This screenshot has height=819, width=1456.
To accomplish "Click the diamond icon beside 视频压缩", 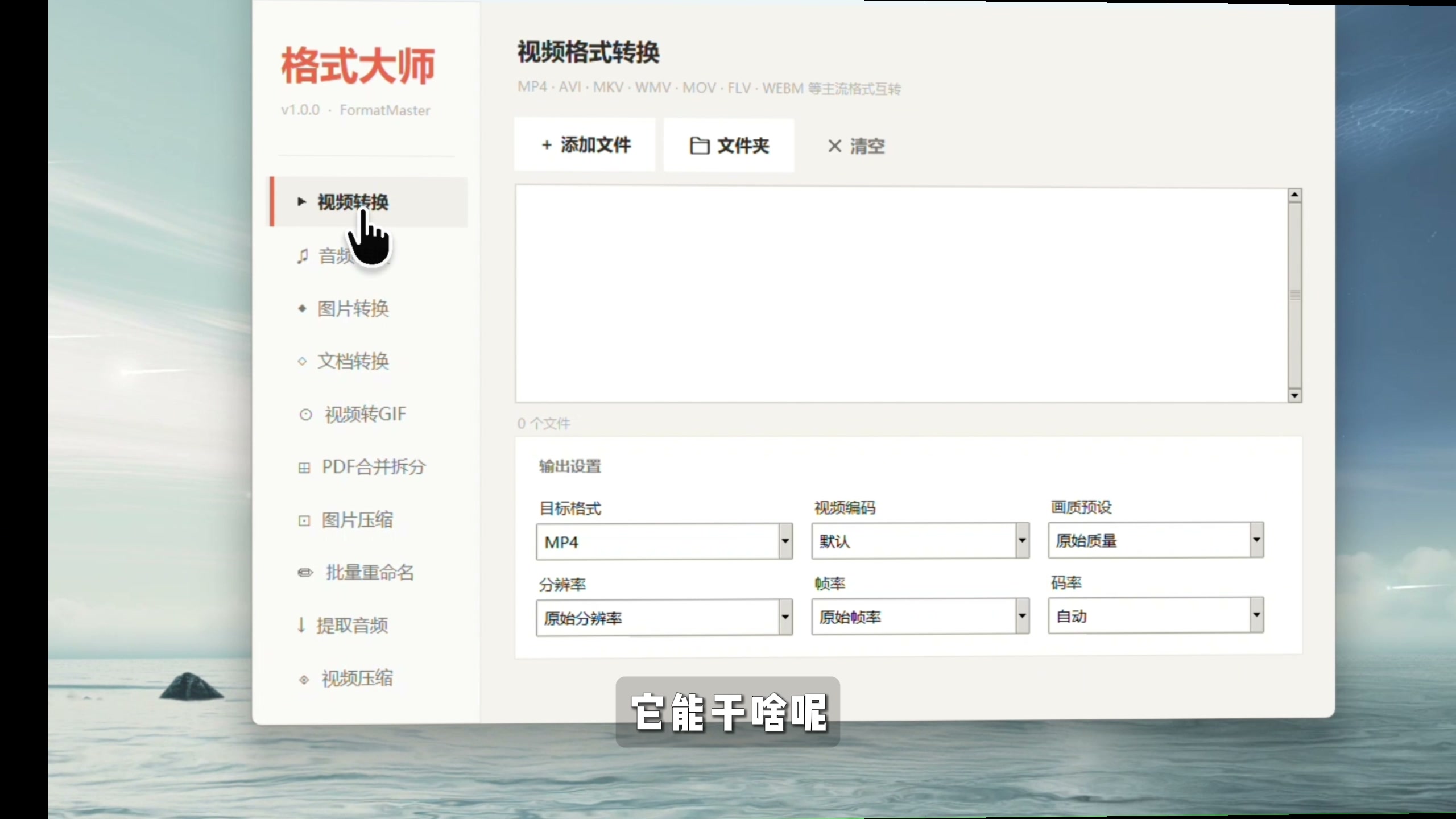I will pos(304,680).
